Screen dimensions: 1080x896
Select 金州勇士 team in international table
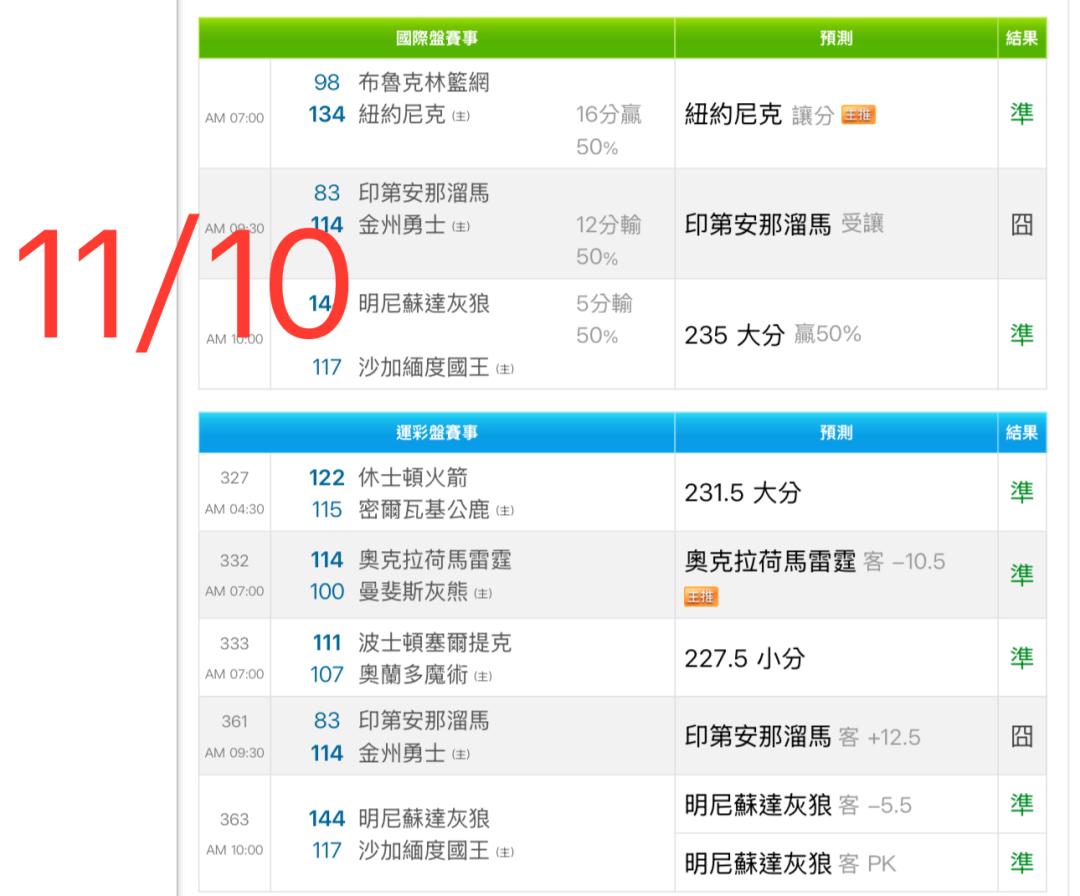(402, 225)
